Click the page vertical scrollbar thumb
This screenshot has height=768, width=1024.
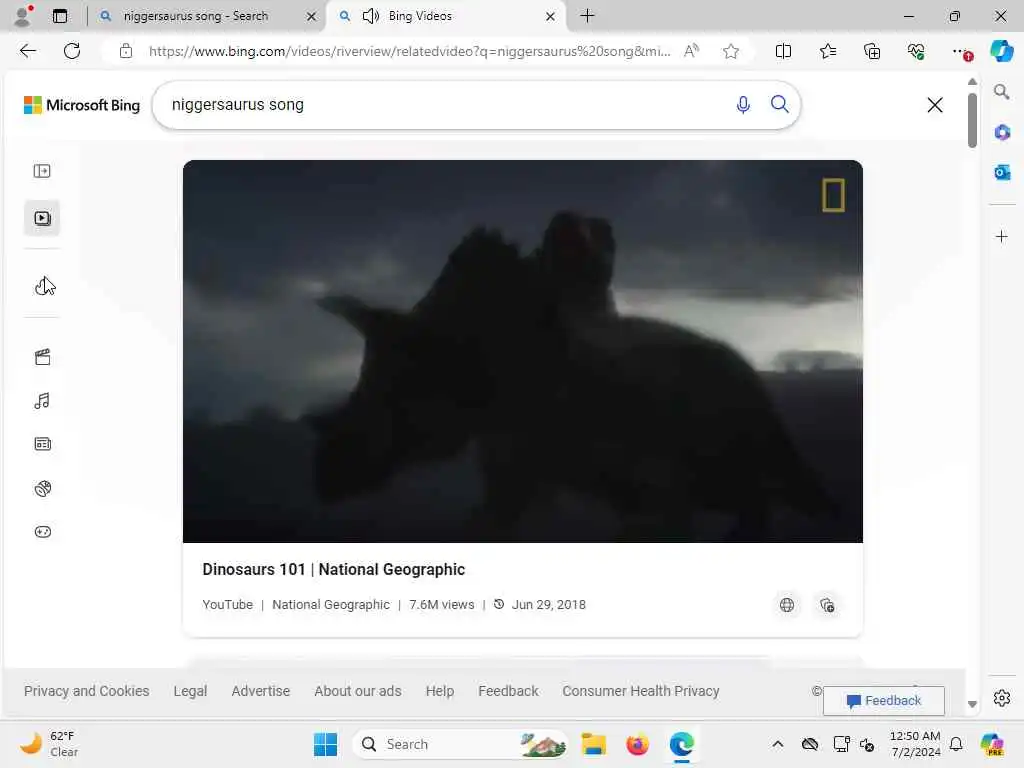pos(972,120)
